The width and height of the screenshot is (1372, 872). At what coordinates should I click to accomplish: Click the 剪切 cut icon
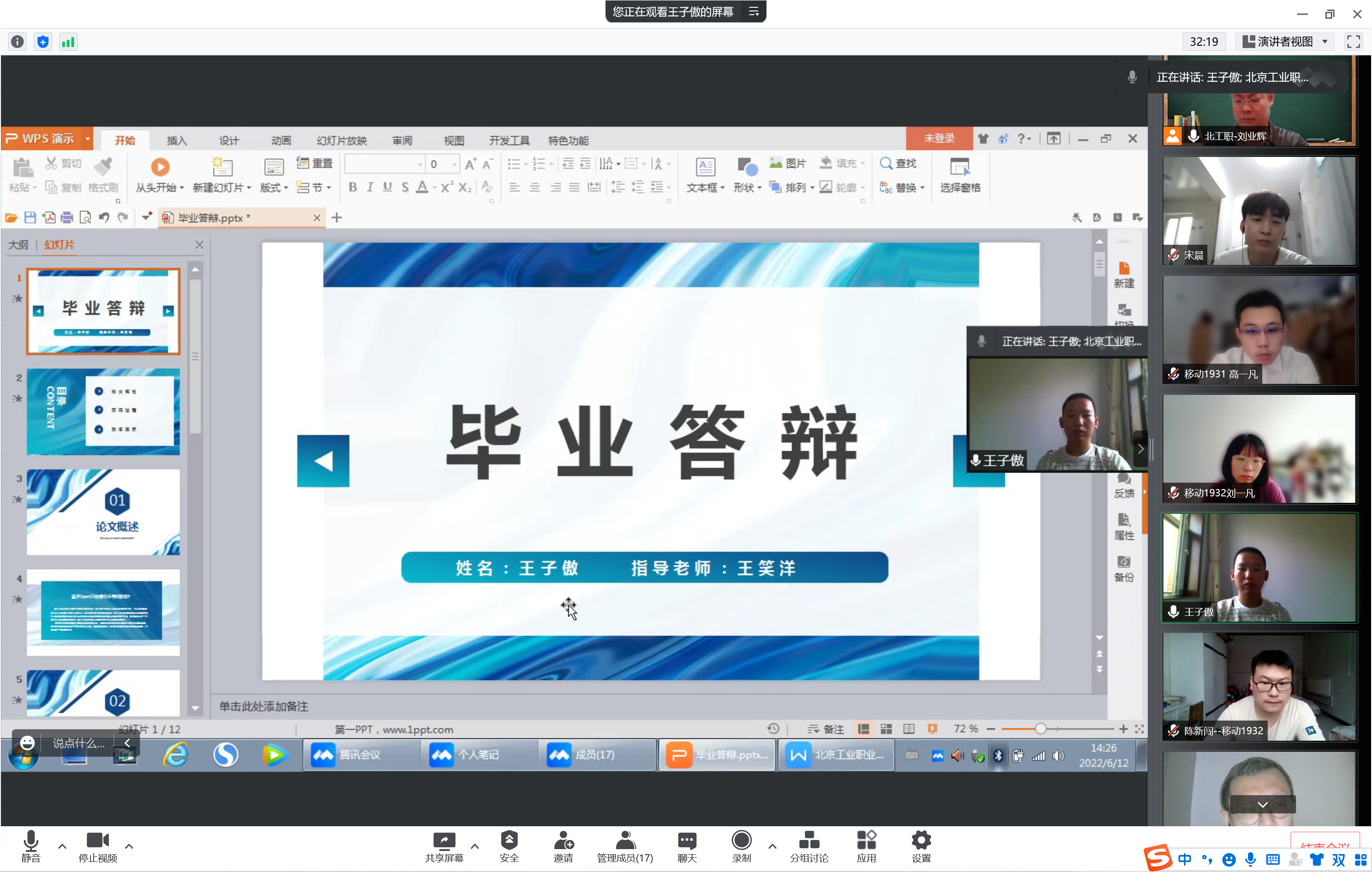(51, 164)
